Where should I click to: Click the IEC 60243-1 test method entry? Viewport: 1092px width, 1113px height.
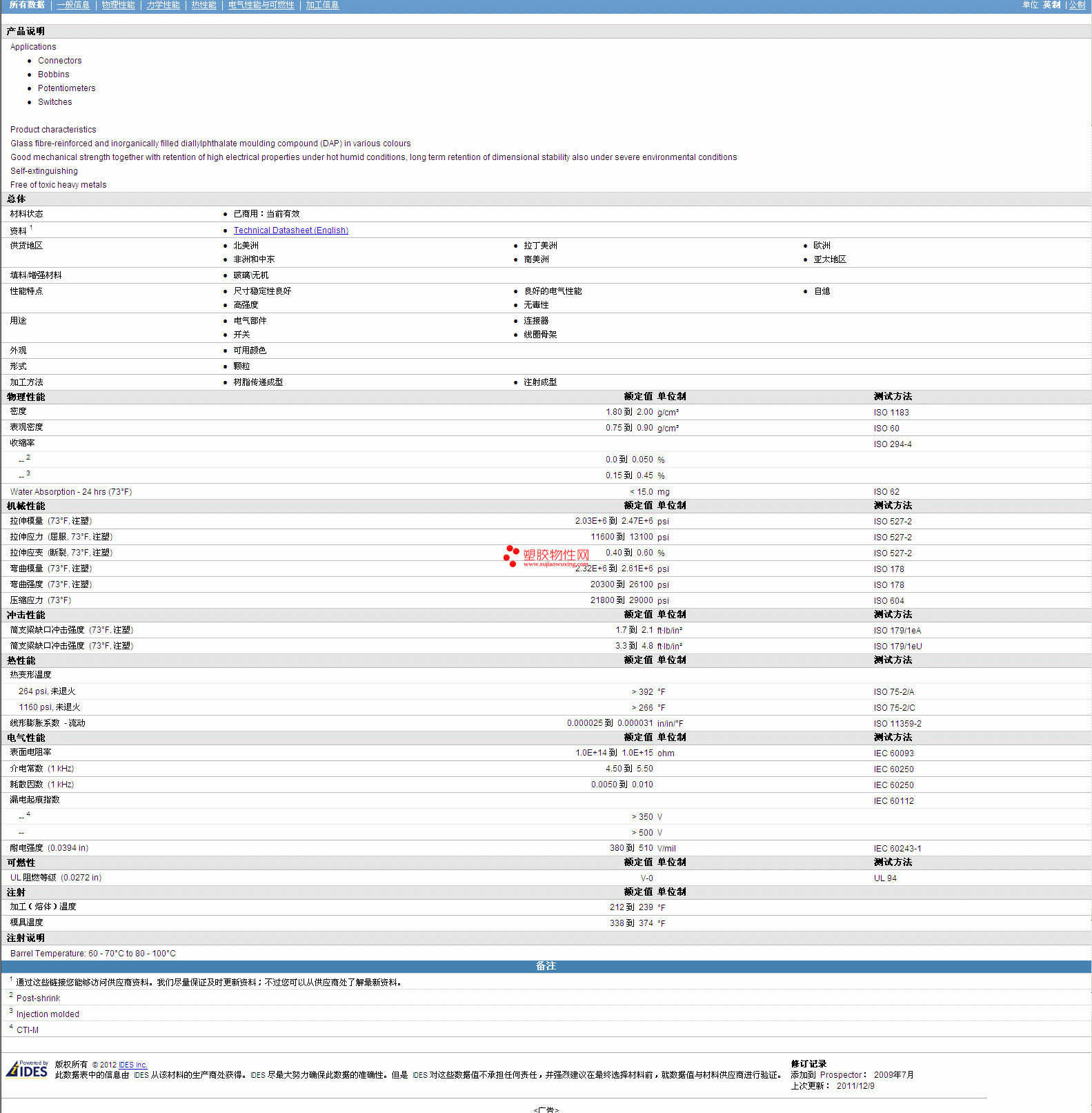(x=897, y=849)
